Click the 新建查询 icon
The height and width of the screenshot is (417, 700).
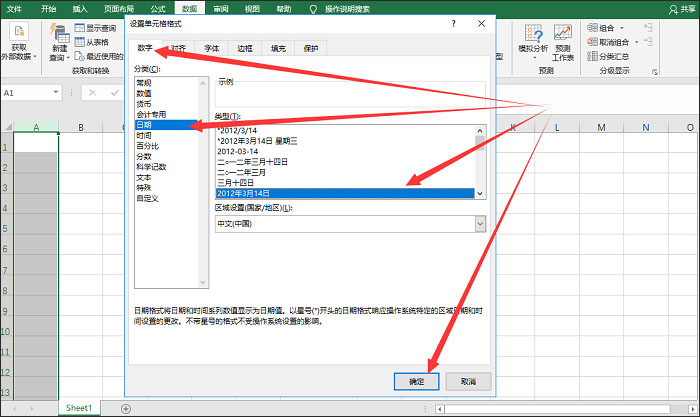coord(59,32)
